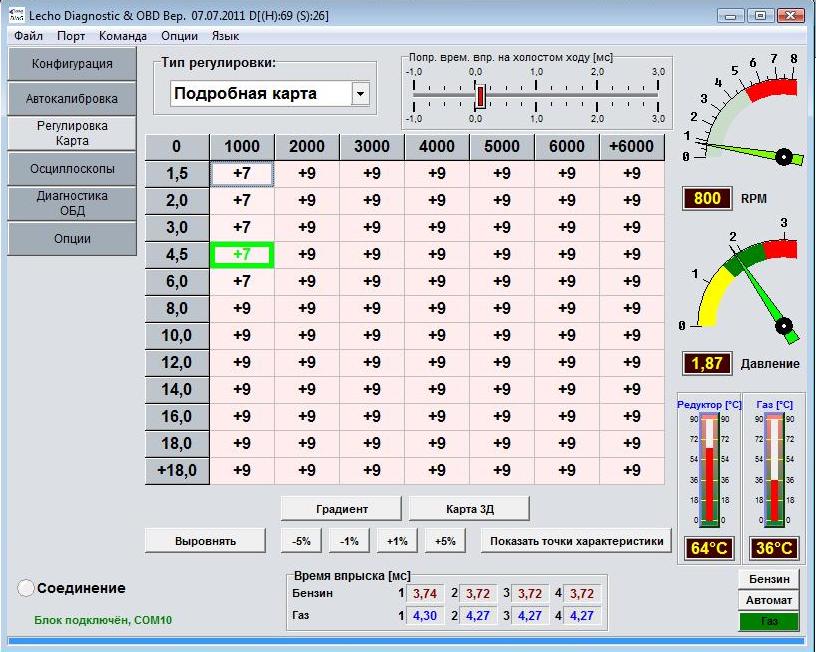Switch to the Осциллоскопы tab
This screenshot has height=652, width=816.
click(72, 169)
